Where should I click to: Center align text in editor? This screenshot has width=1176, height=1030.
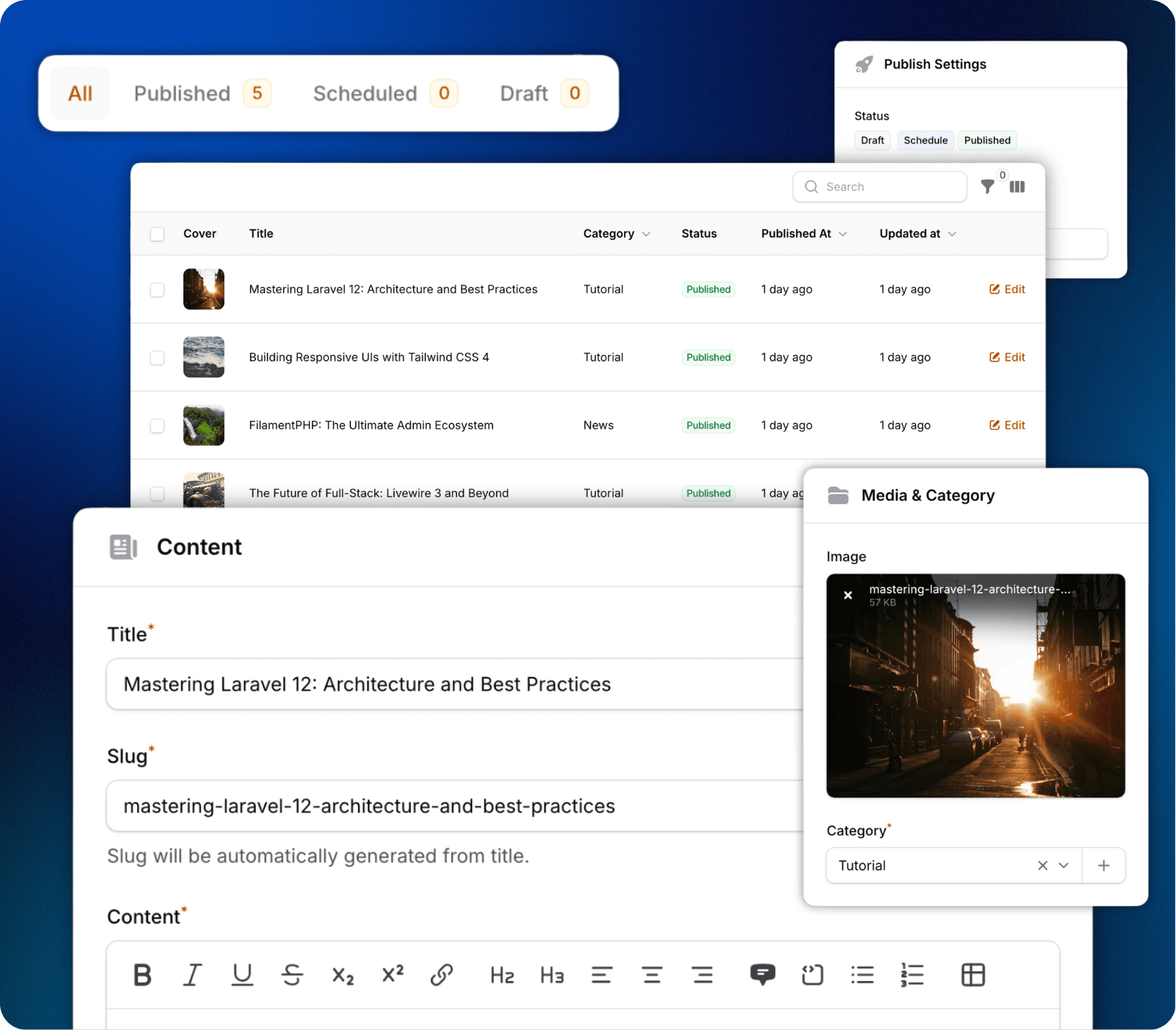point(652,975)
